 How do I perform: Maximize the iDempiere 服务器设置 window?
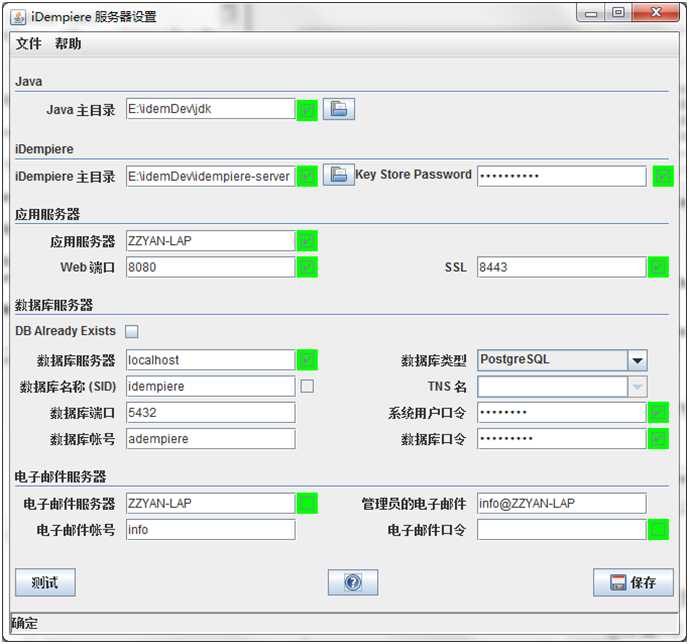point(618,13)
